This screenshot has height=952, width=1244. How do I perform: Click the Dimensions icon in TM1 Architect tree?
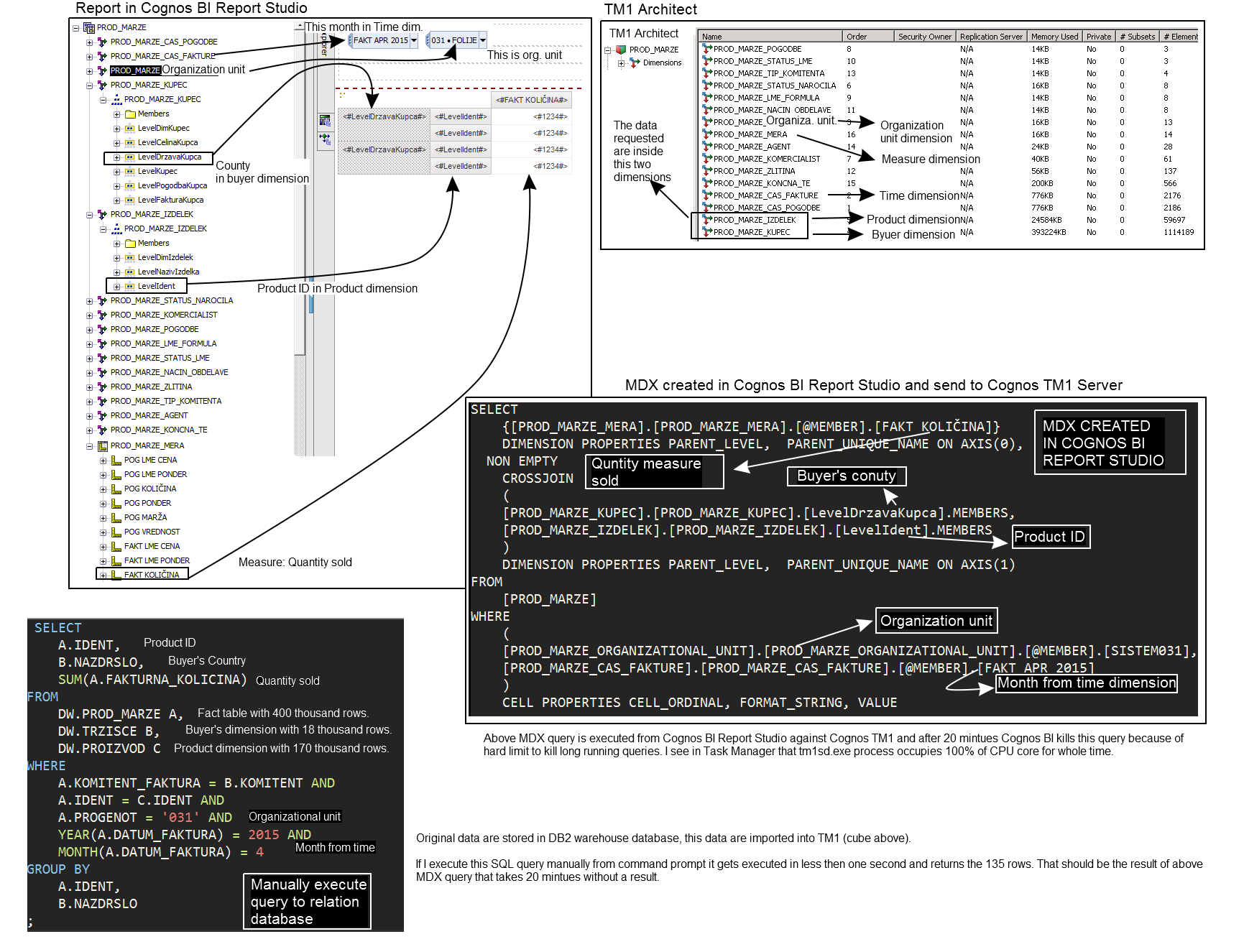pos(635,63)
